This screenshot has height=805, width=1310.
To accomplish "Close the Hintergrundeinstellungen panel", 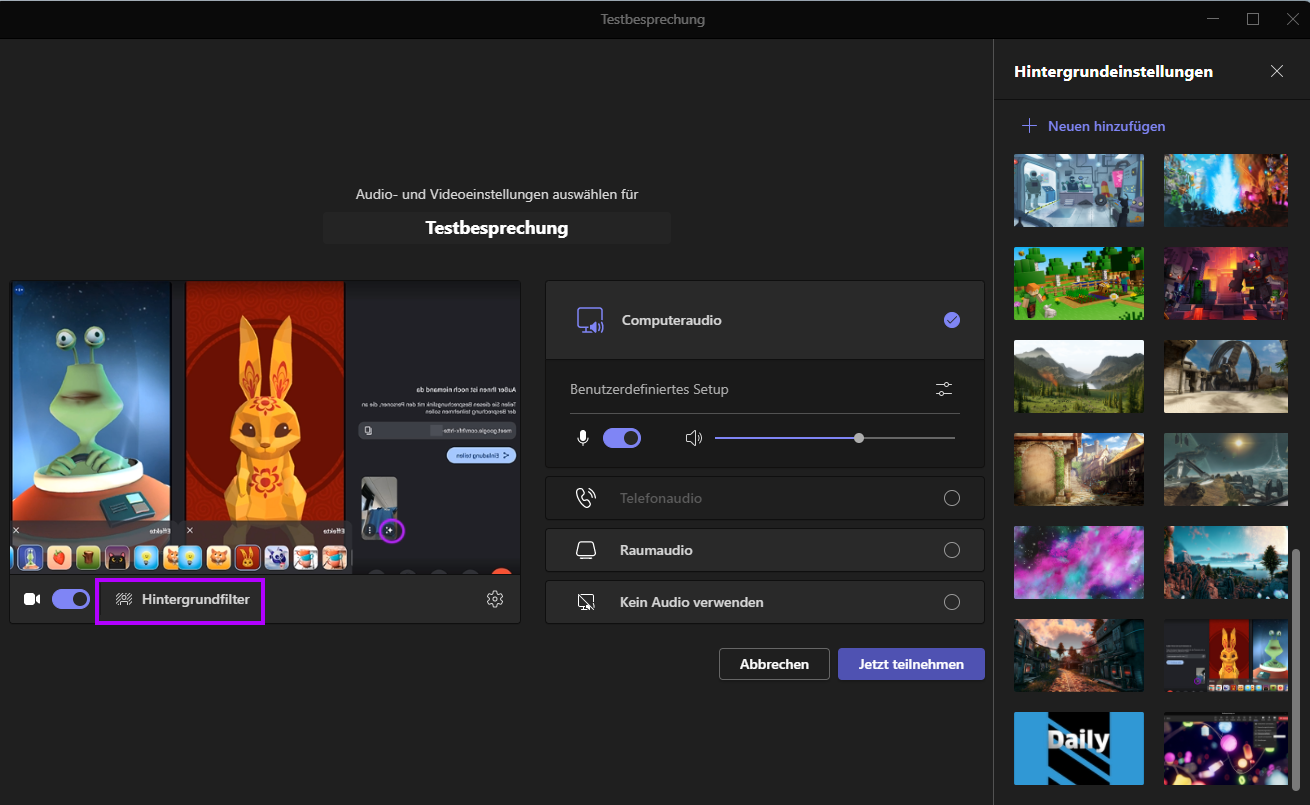I will point(1276,71).
